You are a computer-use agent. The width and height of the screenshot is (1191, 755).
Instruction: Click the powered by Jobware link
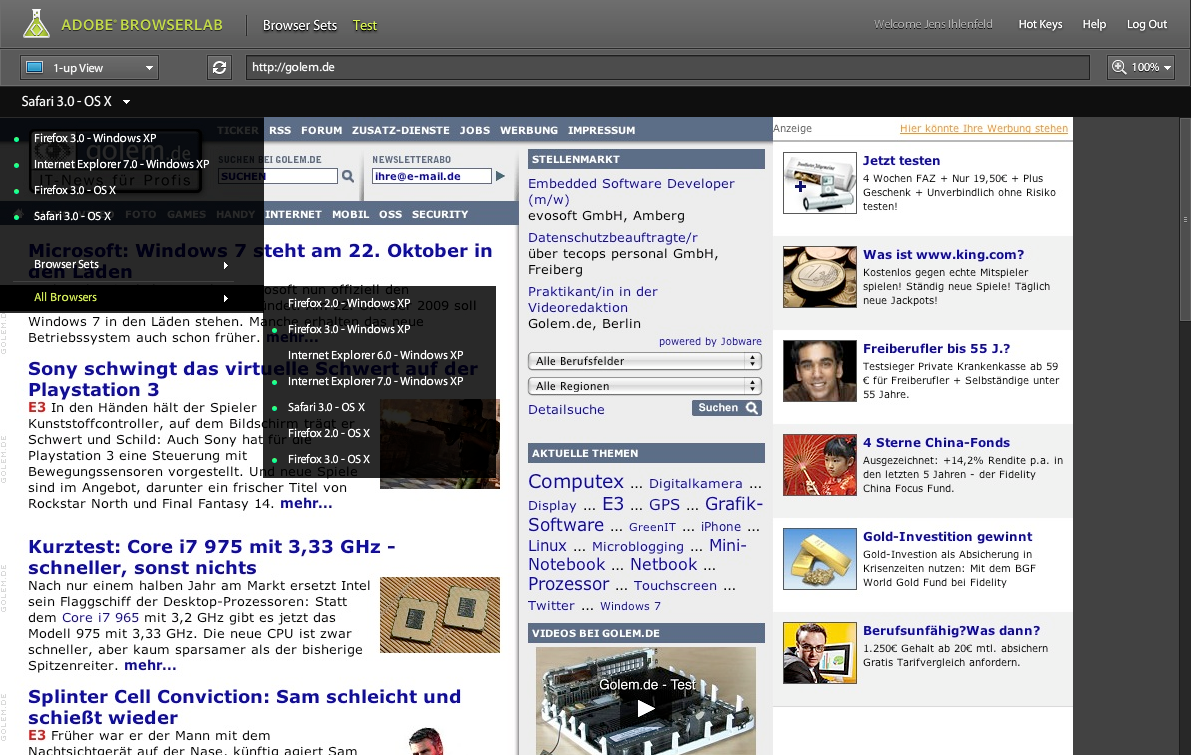point(710,342)
